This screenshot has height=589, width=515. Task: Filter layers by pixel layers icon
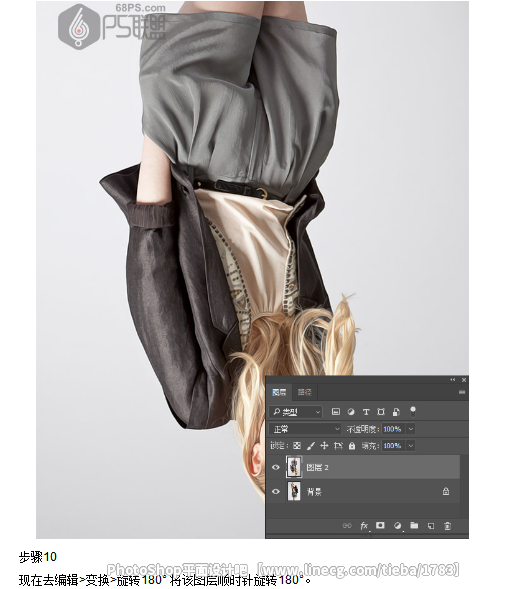(335, 412)
